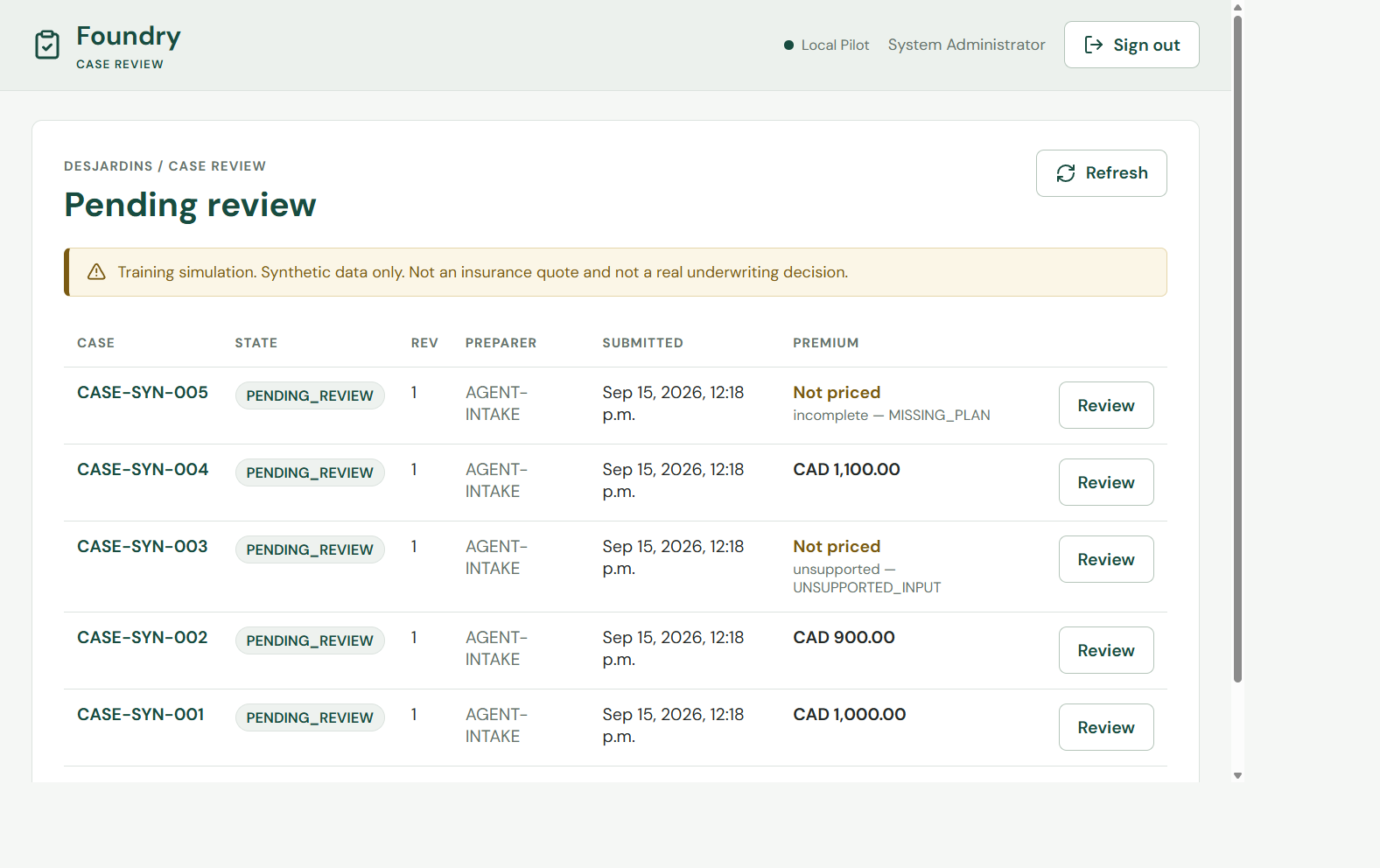Screen dimensions: 1380x868
Task: Click the Sign out button
Action: click(x=1131, y=45)
